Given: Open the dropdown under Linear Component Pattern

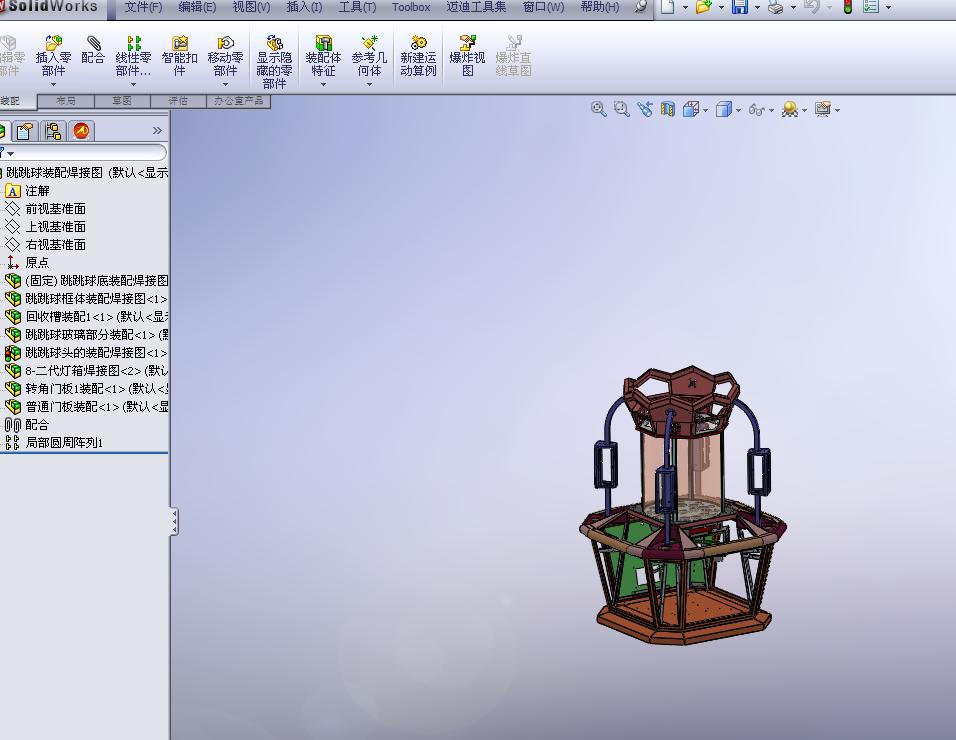Looking at the screenshot, I should [133, 84].
